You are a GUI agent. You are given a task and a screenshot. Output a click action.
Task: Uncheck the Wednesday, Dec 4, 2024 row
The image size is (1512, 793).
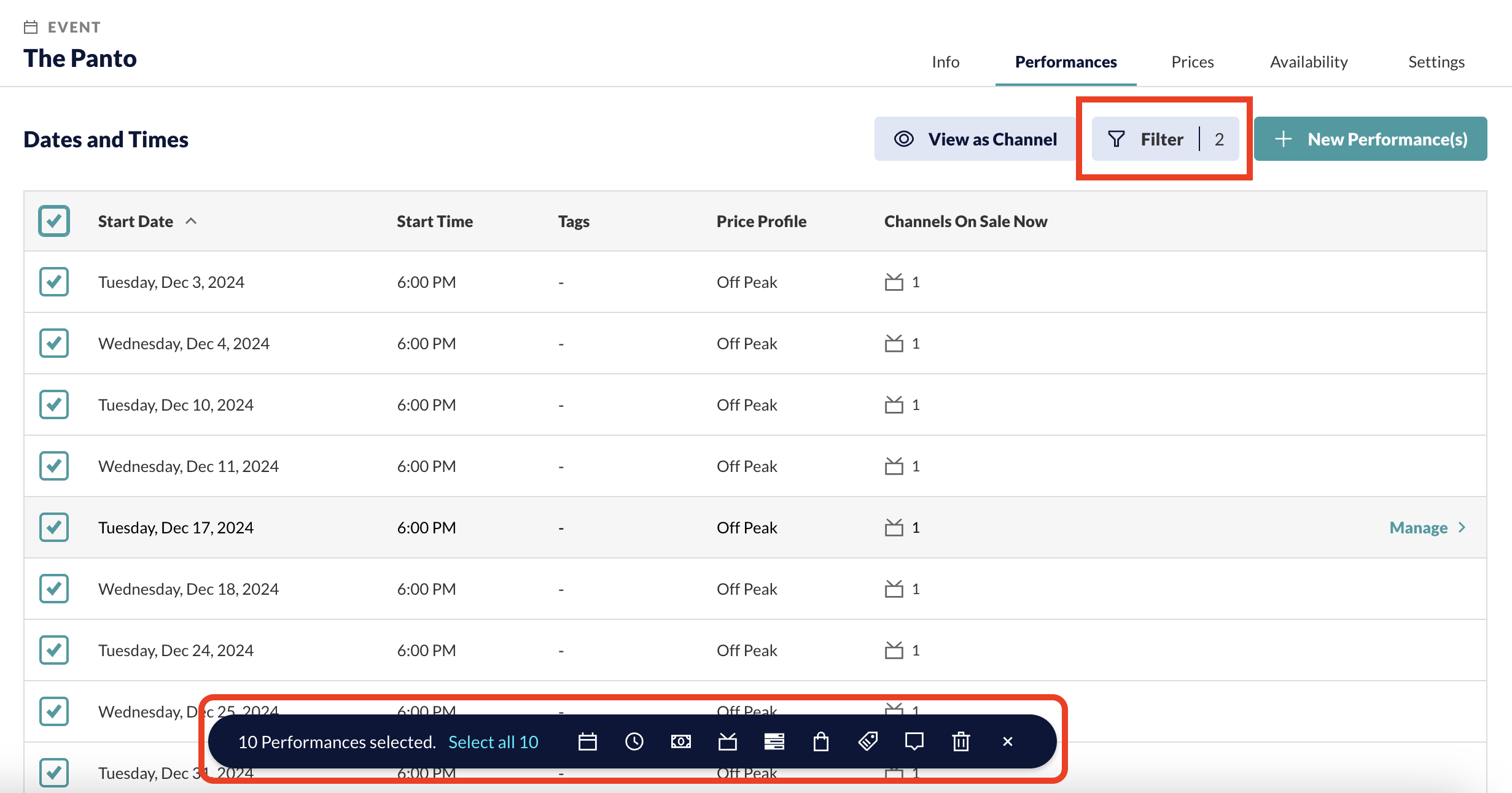[x=54, y=343]
